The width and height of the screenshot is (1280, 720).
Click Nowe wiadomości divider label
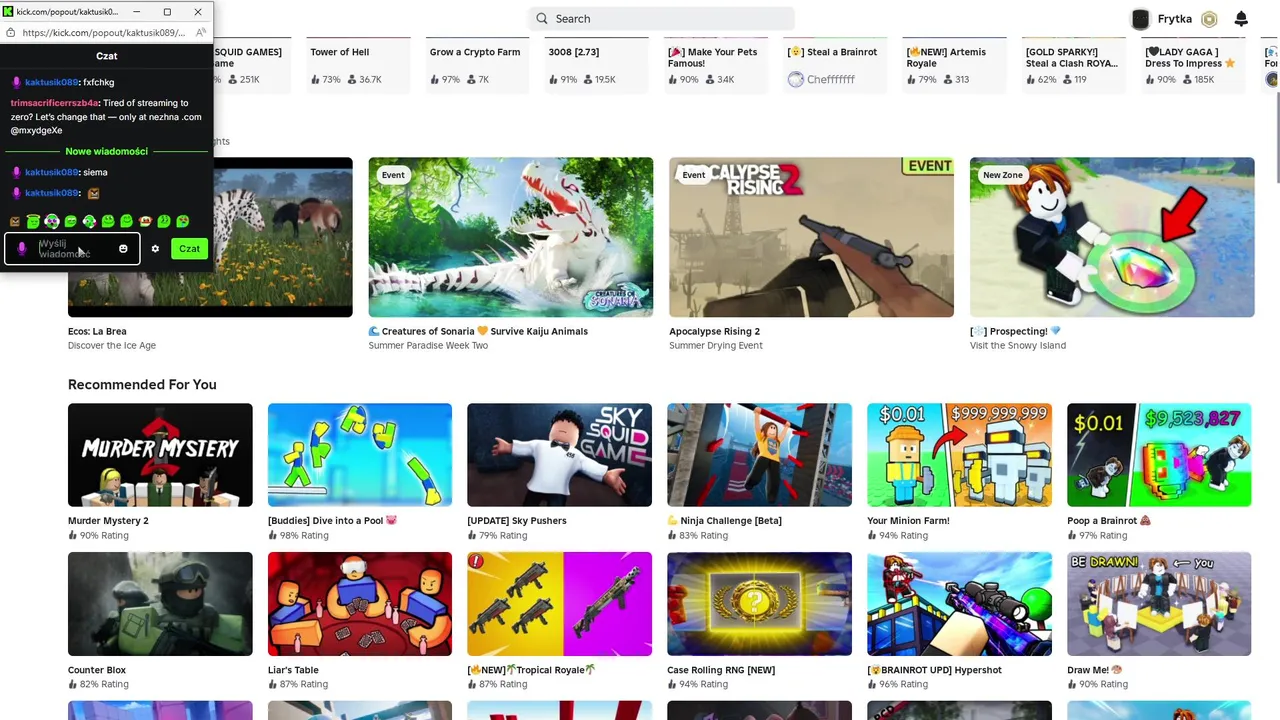coord(106,151)
